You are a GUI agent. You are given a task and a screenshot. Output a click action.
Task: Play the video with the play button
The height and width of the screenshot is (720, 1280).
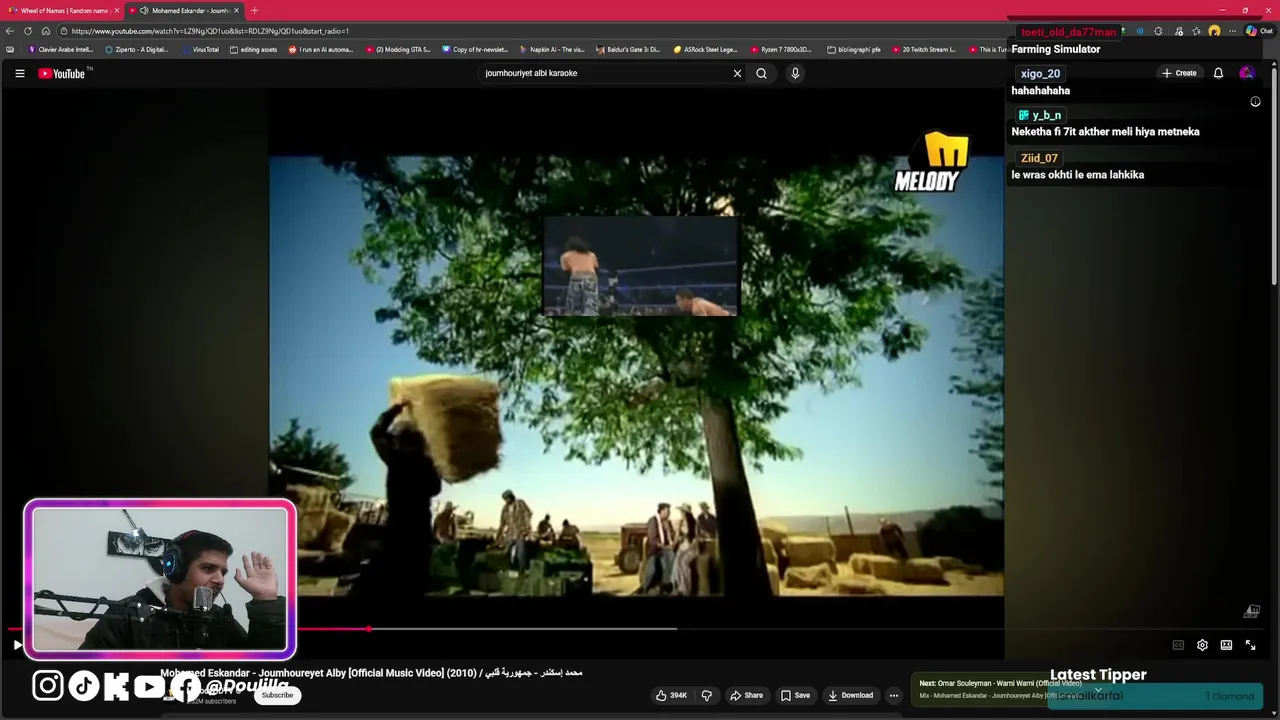tap(17, 645)
